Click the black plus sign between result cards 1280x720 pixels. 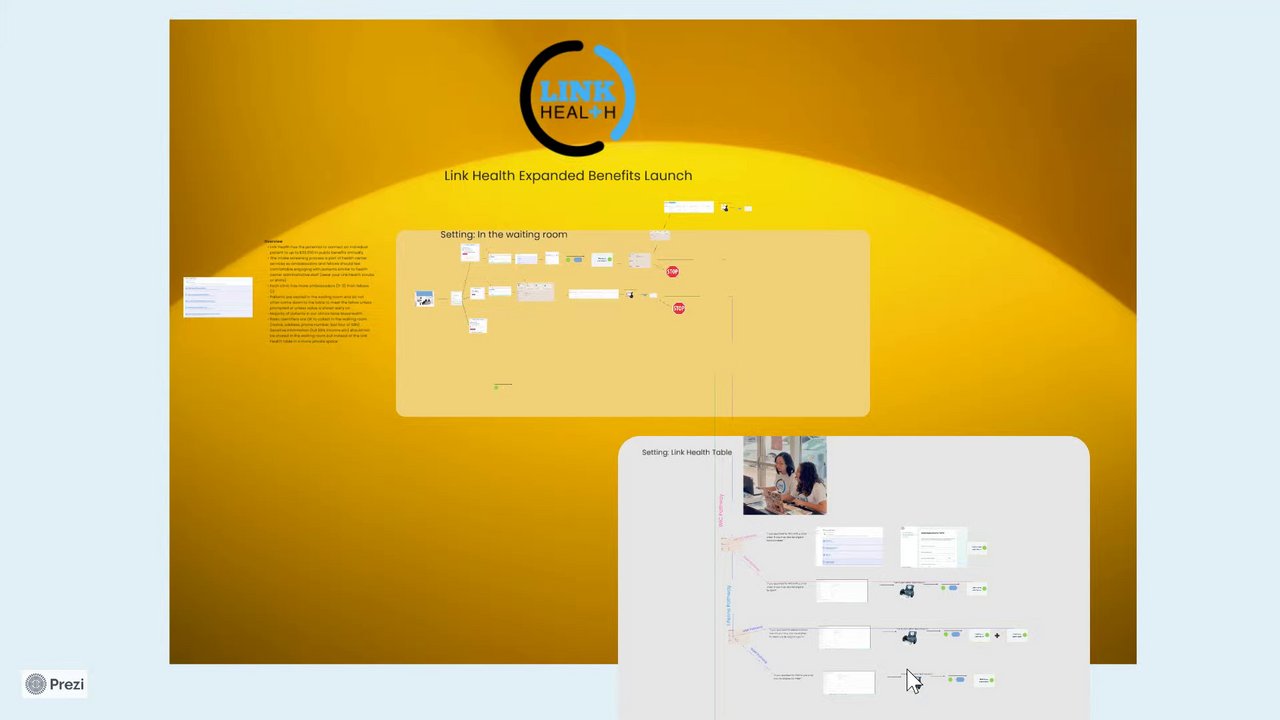[997, 635]
